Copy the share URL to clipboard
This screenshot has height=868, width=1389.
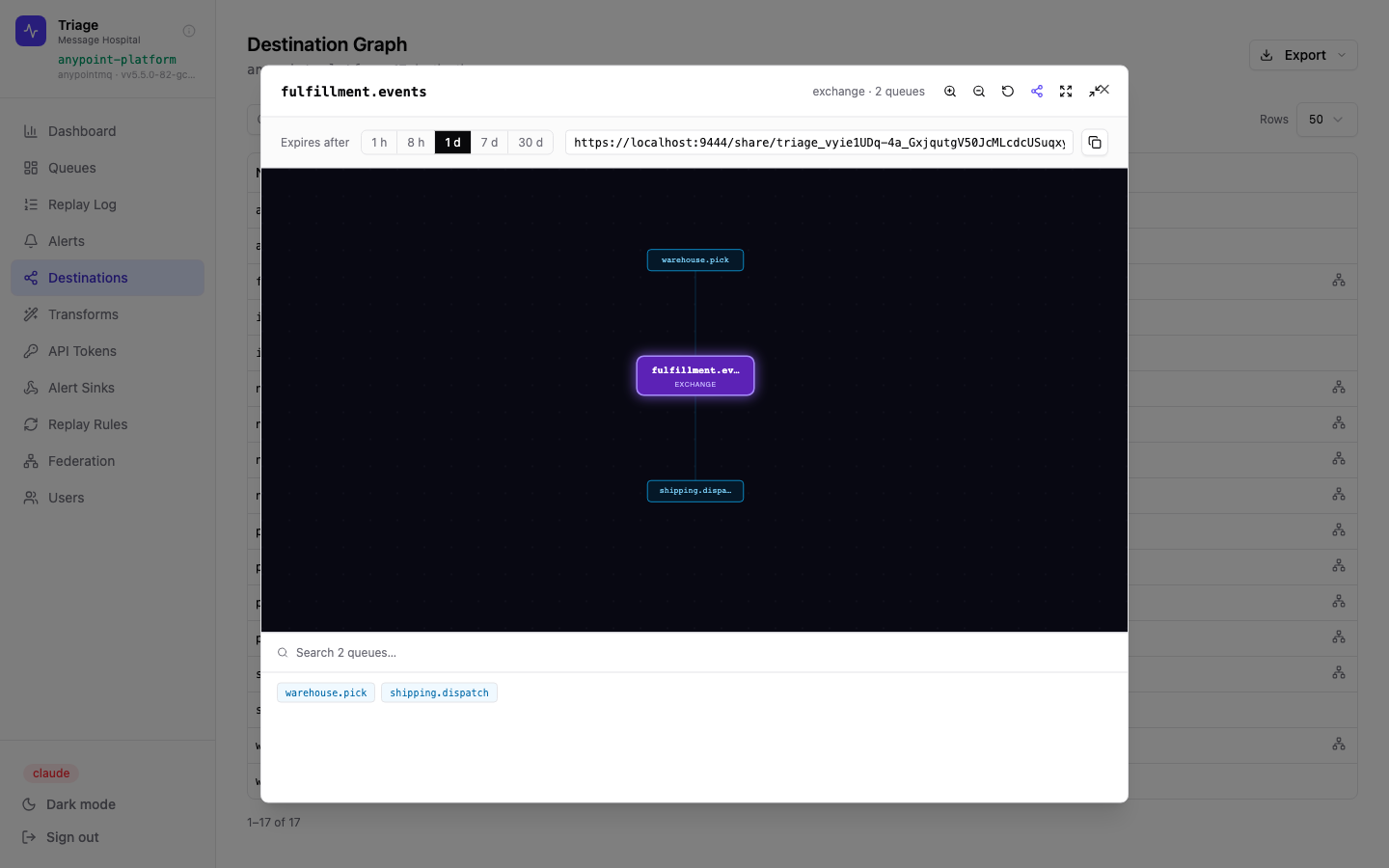(x=1095, y=143)
